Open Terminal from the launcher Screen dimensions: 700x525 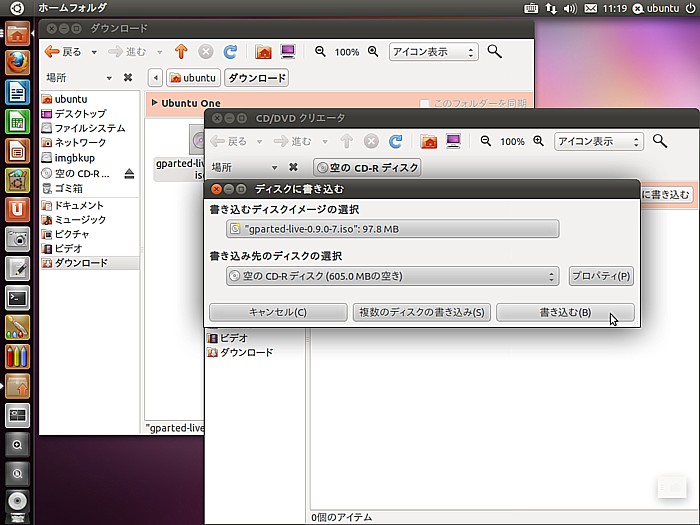(x=17, y=298)
